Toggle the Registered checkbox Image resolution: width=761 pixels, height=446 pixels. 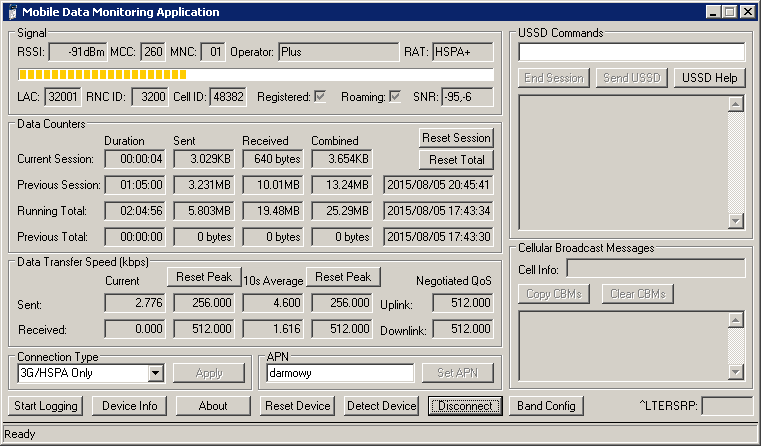(320, 97)
